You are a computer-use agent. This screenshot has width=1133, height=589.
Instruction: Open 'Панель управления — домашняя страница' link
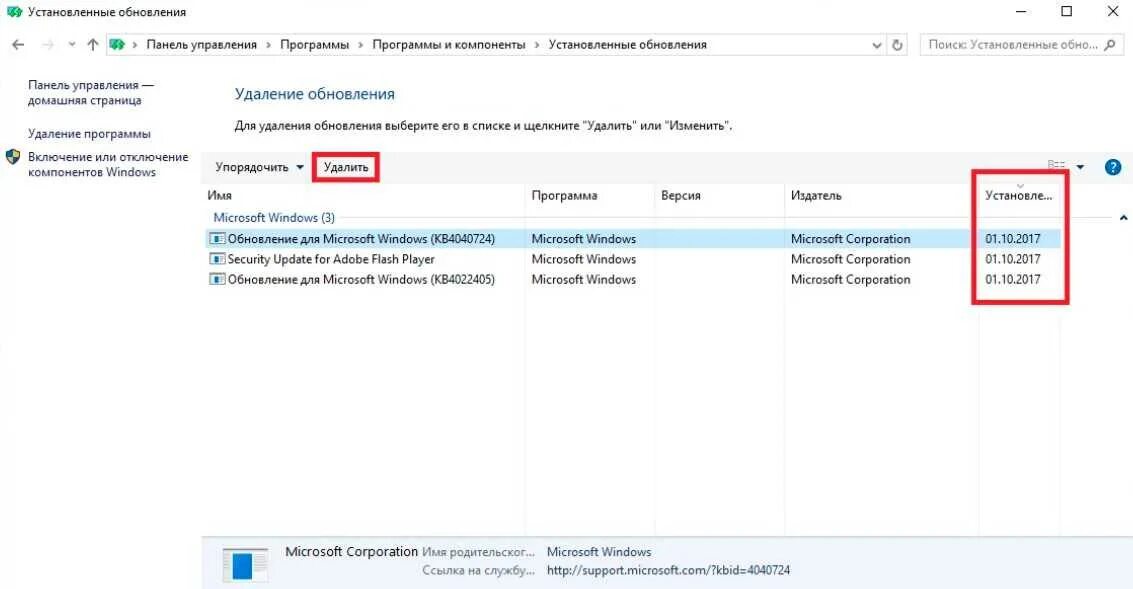(90, 93)
